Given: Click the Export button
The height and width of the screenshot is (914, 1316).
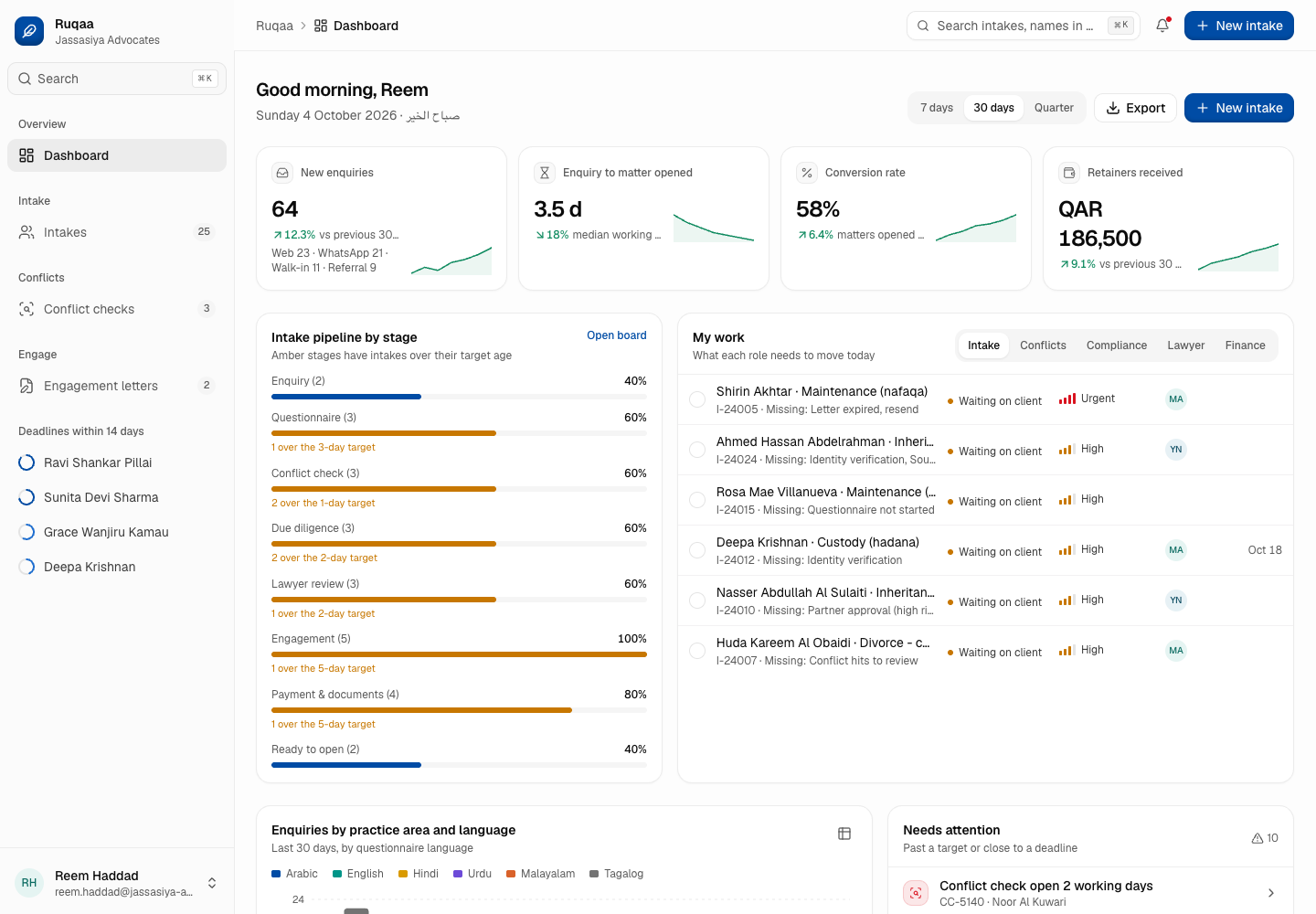Looking at the screenshot, I should [1136, 108].
